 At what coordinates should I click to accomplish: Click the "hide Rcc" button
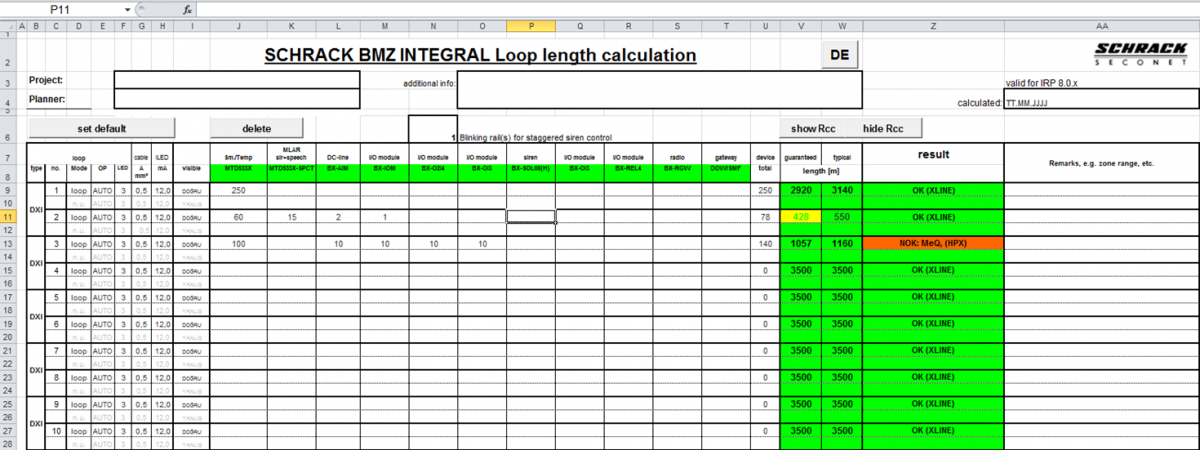click(x=882, y=128)
